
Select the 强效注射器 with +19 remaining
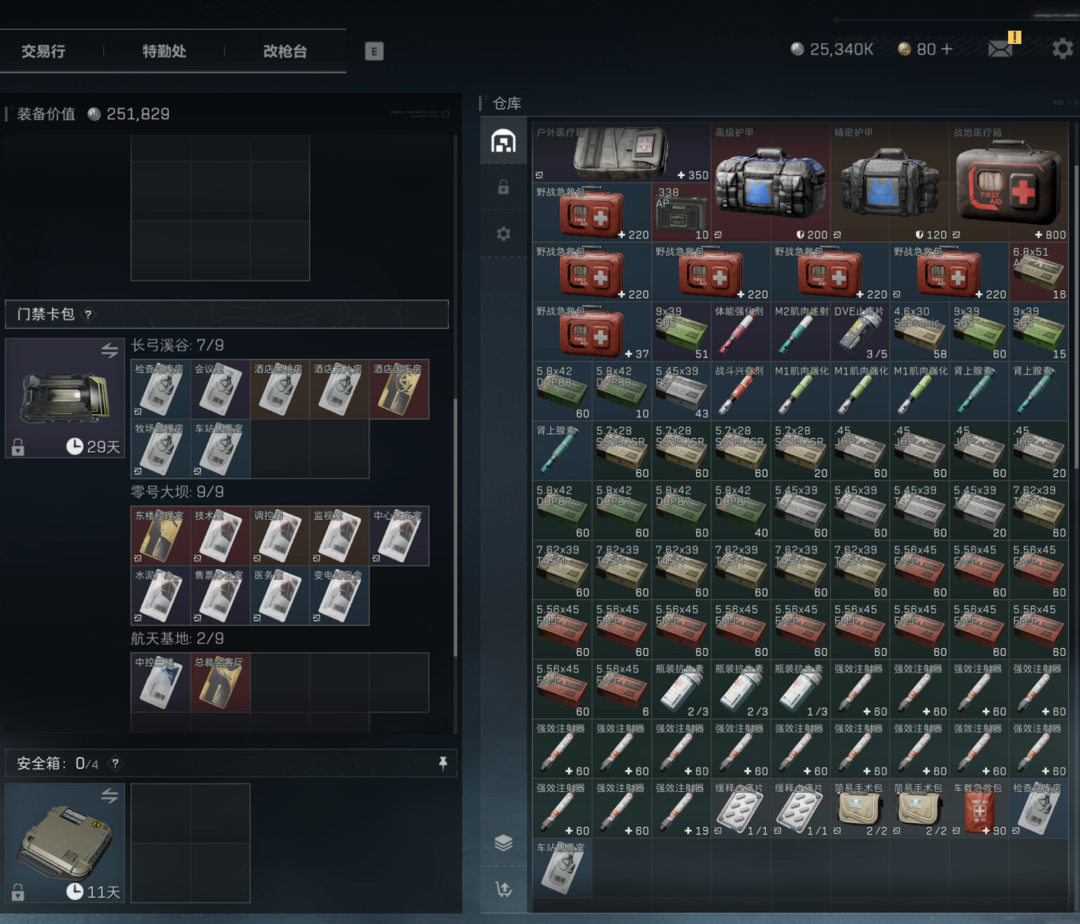pyautogui.click(x=681, y=808)
